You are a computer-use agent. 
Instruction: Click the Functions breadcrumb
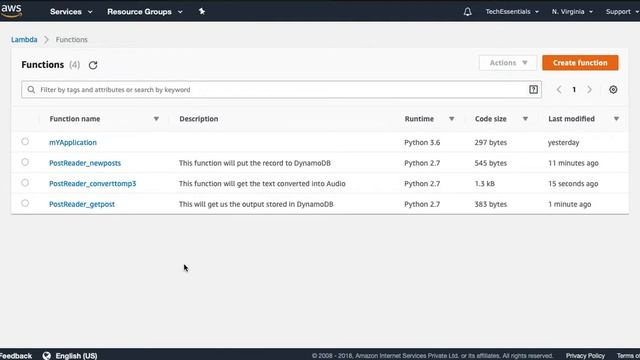(71, 40)
